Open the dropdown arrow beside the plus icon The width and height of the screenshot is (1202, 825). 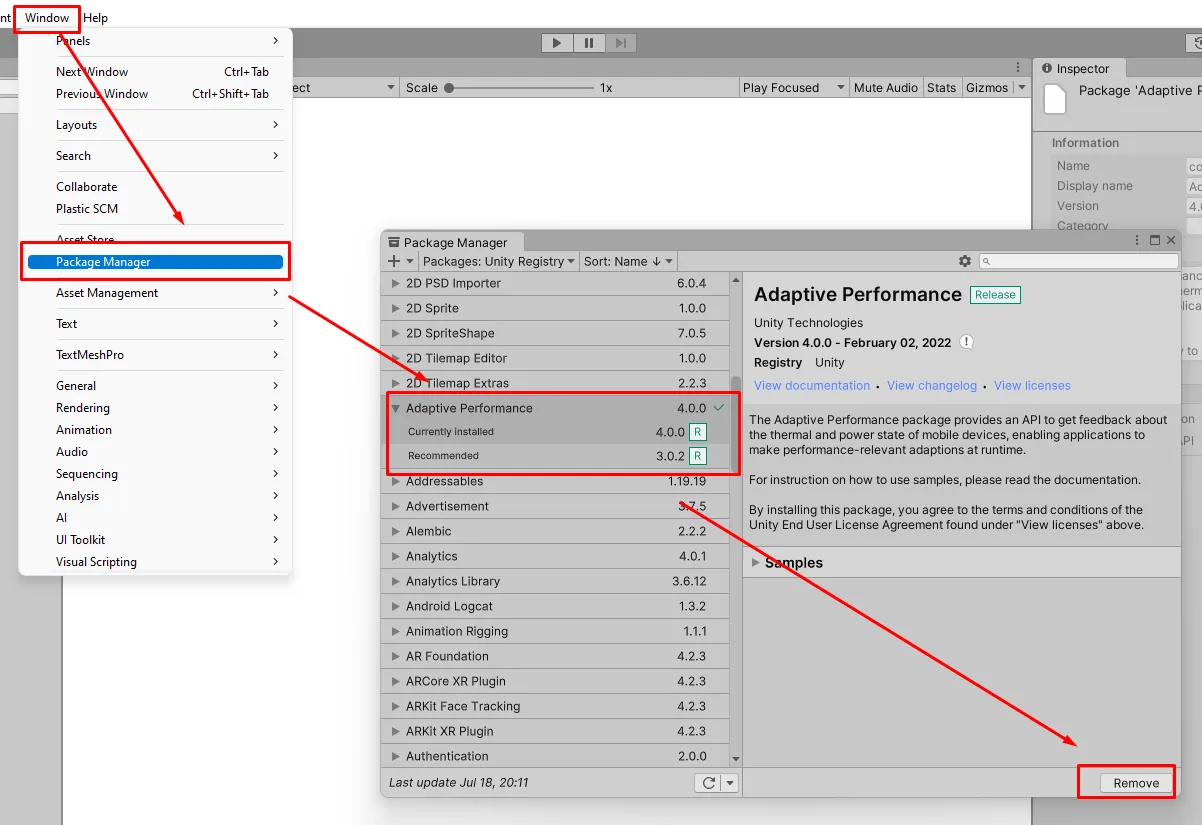pyautogui.click(x=410, y=261)
